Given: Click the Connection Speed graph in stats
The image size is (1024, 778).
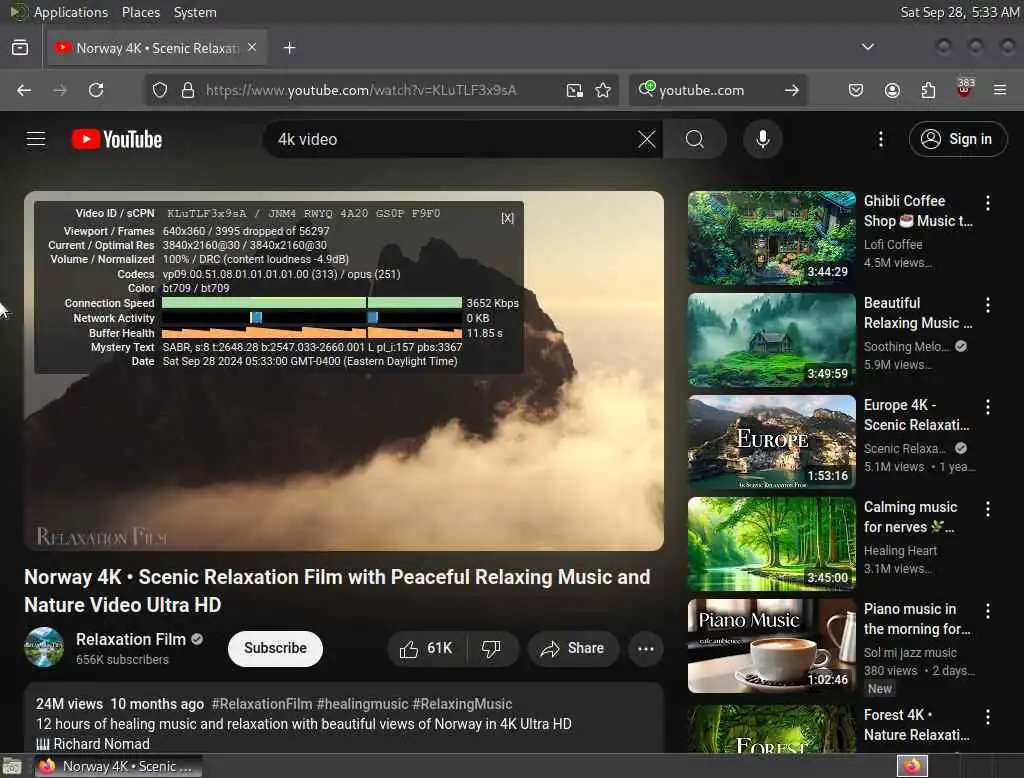Looking at the screenshot, I should pos(312,303).
